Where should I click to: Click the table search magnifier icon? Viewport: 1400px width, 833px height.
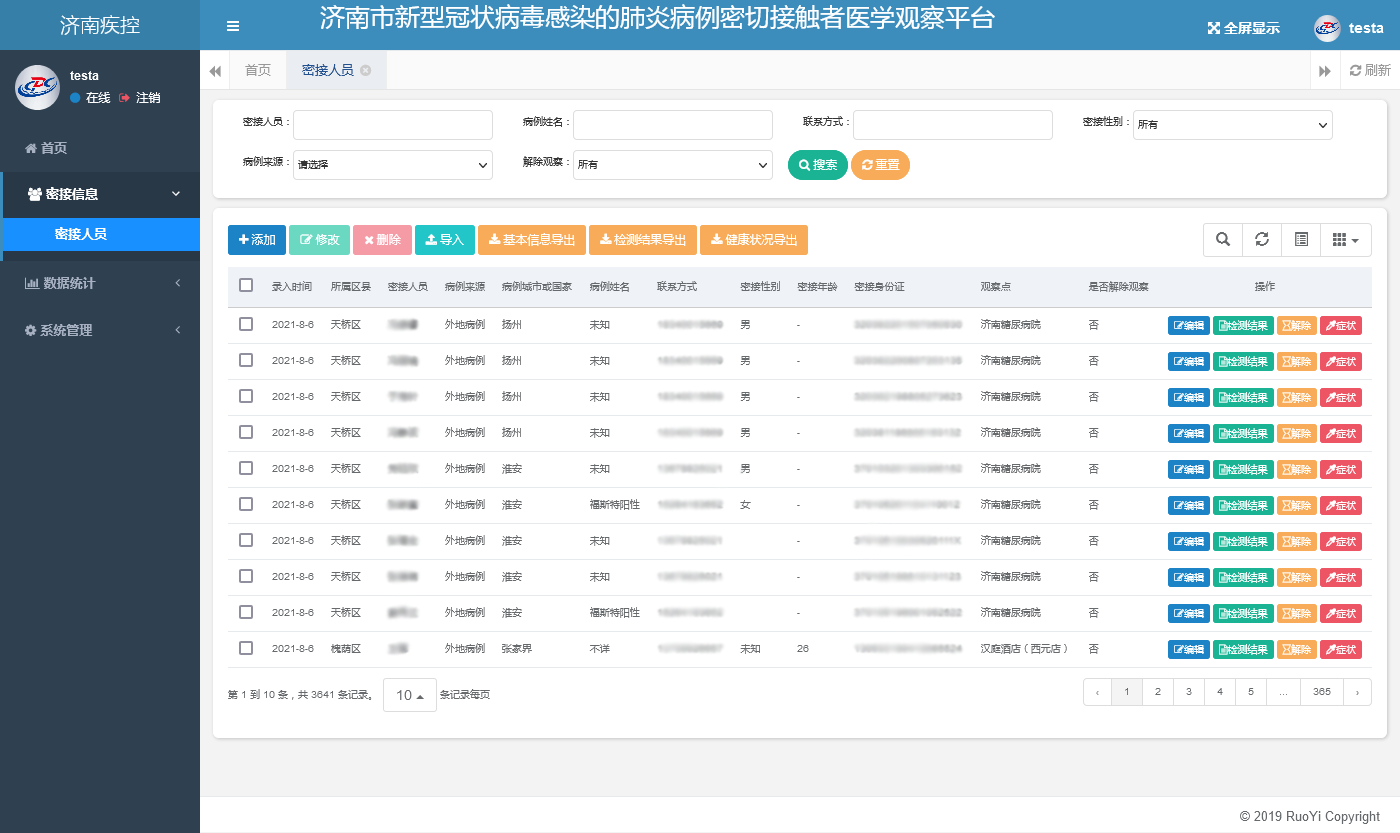click(1222, 240)
